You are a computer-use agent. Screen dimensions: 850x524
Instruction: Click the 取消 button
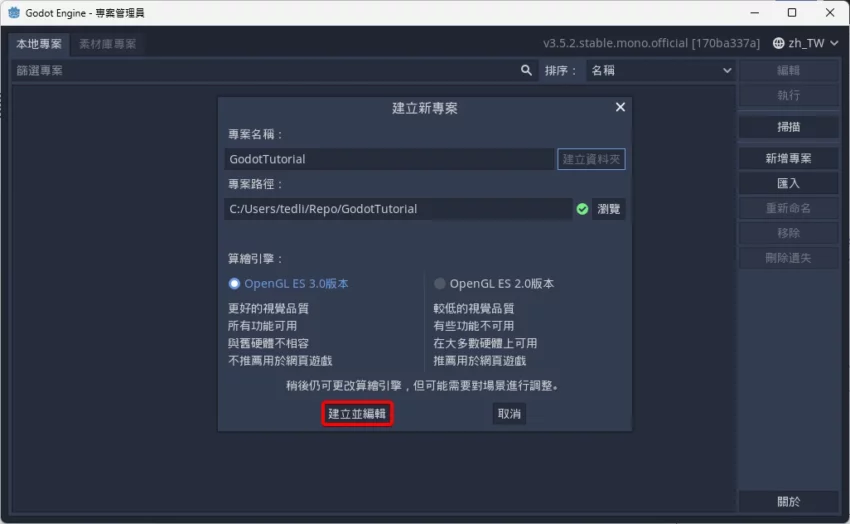(x=509, y=414)
